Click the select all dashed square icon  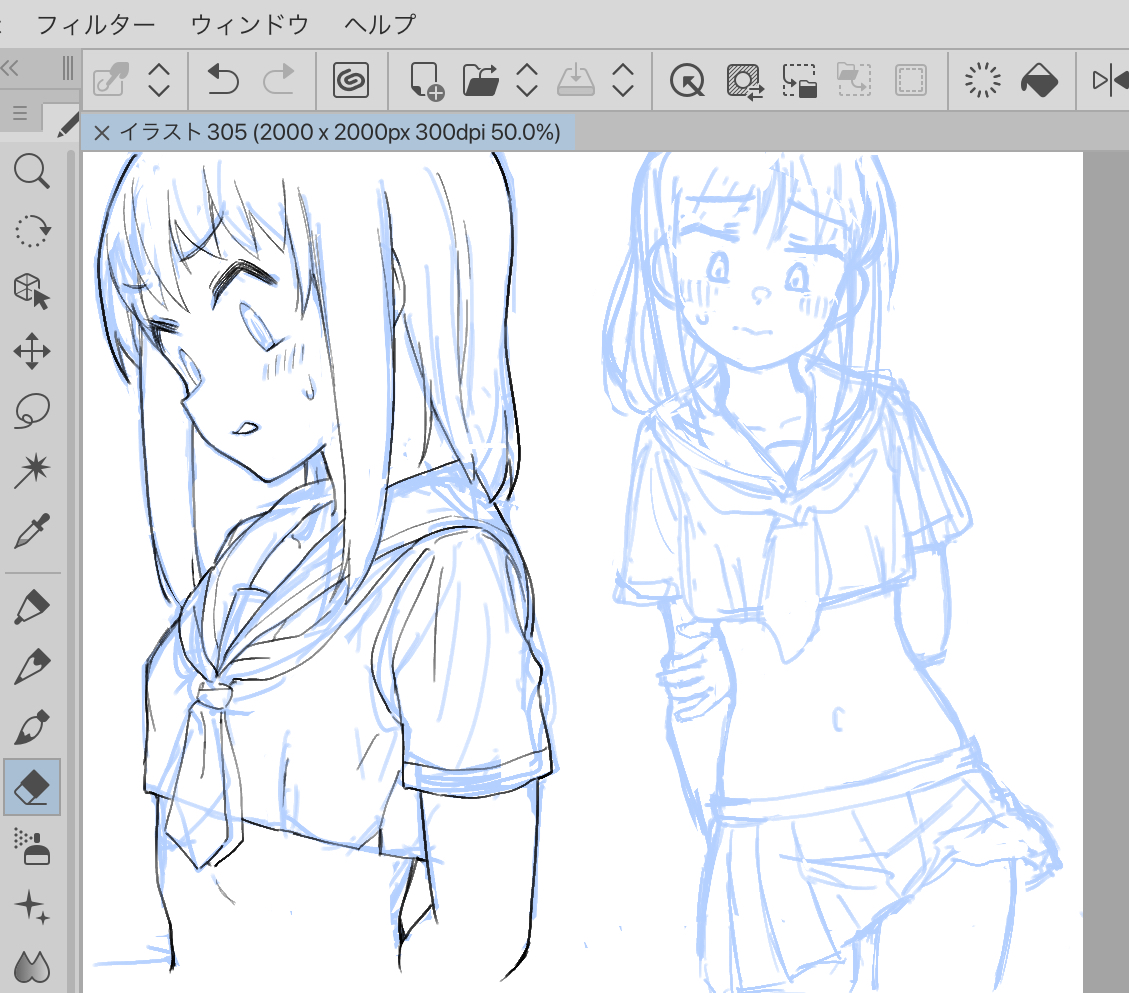(911, 80)
